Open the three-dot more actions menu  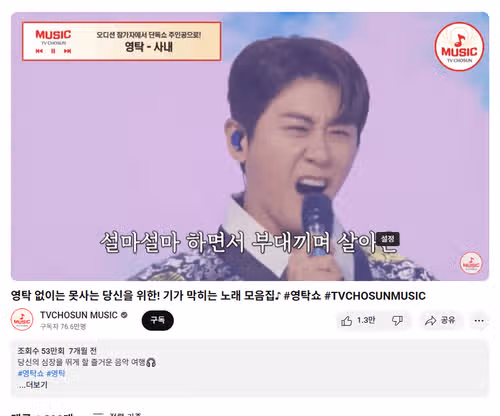point(479,321)
